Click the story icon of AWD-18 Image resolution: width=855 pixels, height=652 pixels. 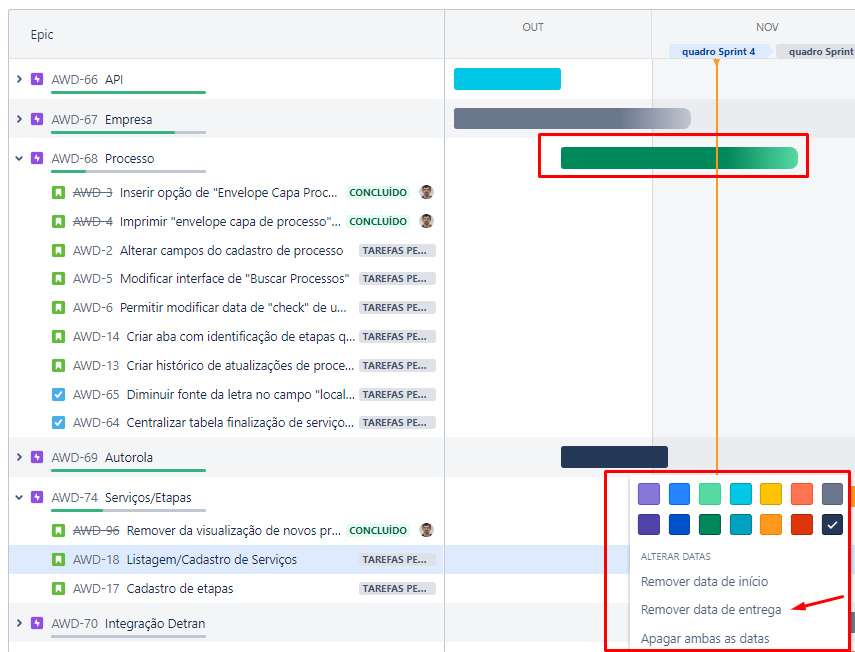click(58, 559)
